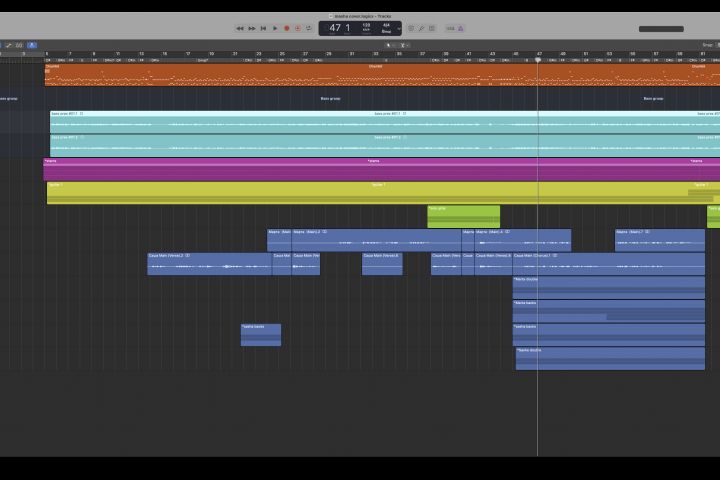The height and width of the screenshot is (480, 720).
Task: Open the Tuner from control bar
Action: tap(421, 28)
